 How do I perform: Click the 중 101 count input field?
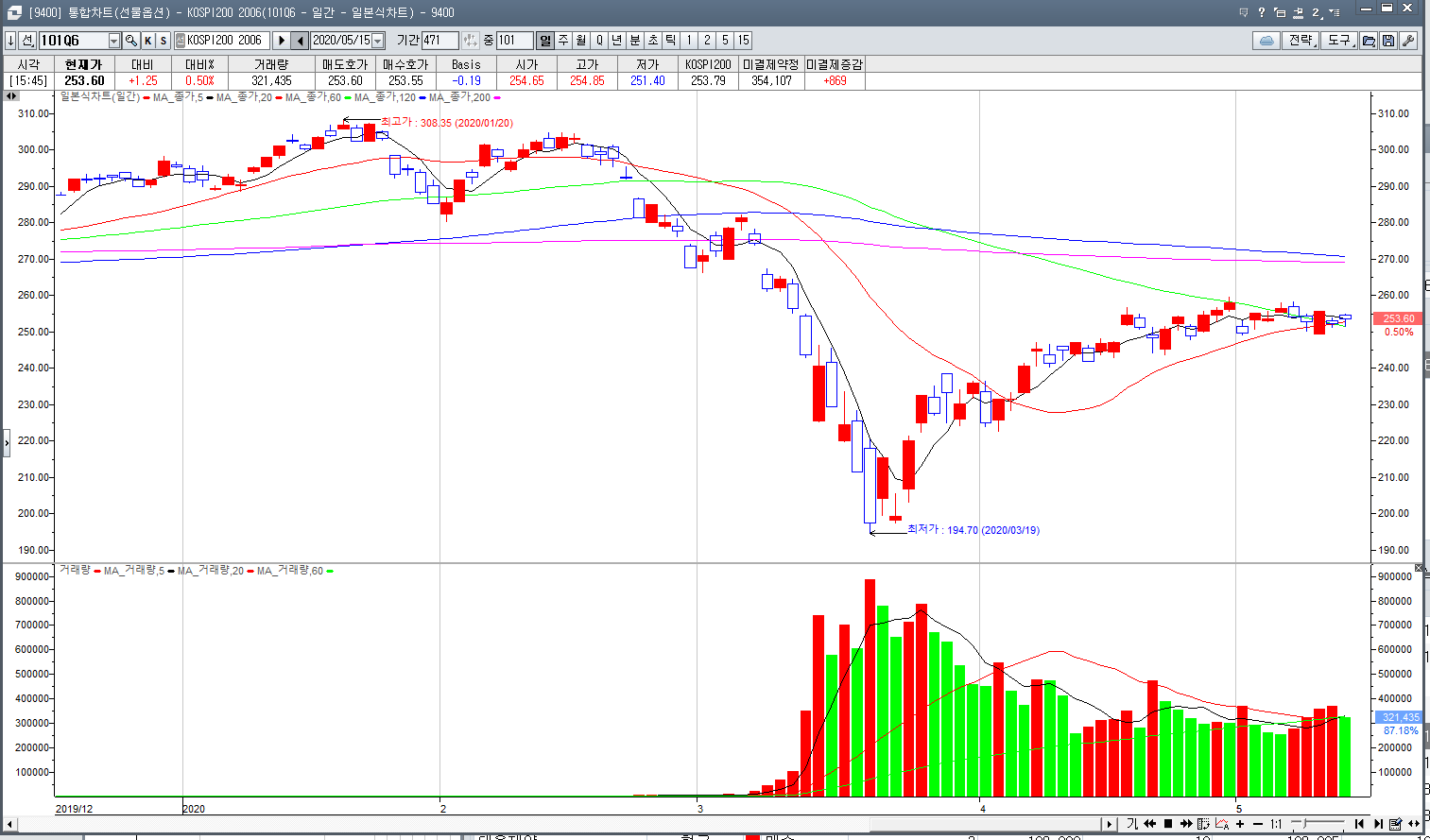[514, 41]
